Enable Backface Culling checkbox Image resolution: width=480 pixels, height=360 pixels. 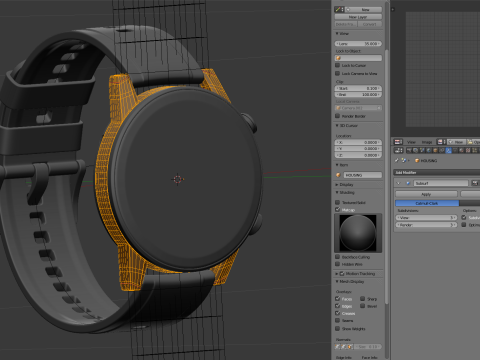click(337, 257)
